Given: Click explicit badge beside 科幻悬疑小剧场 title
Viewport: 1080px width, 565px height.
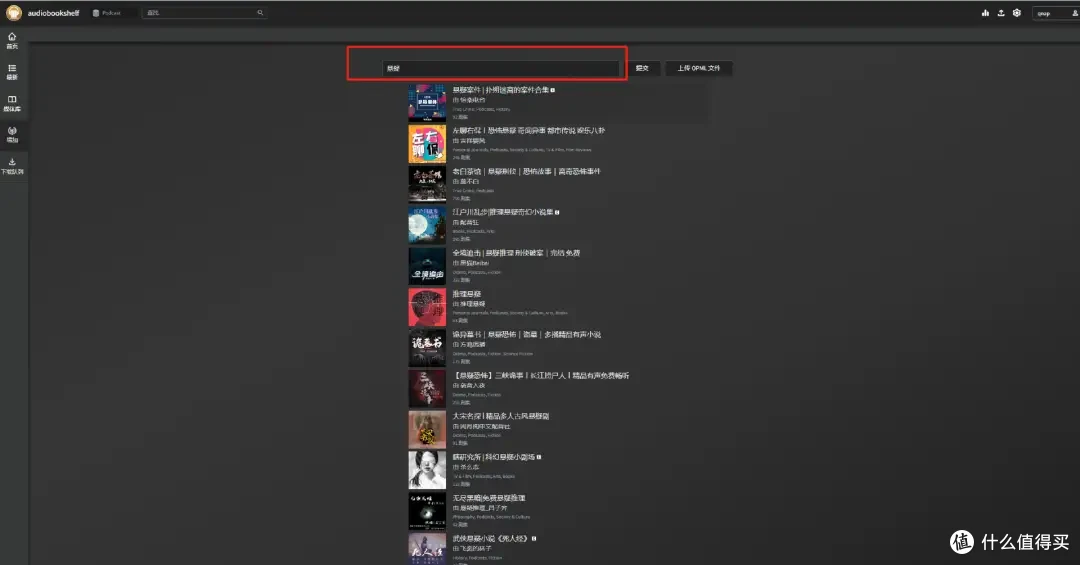Looking at the screenshot, I should point(539,457).
